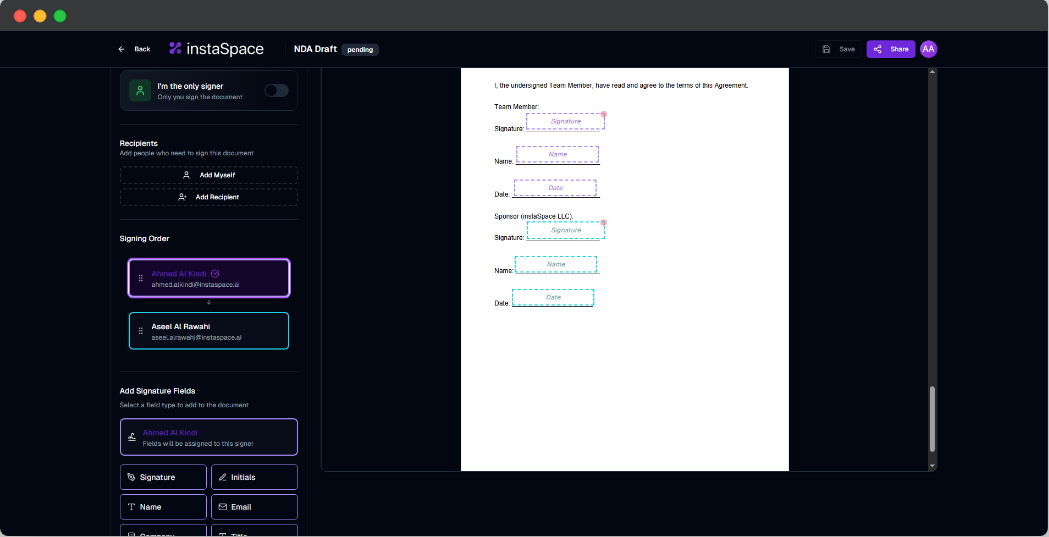Image resolution: width=1049 pixels, height=537 pixels.
Task: Click drag handle of Ahmed Al Kindi card
Action: point(140,278)
